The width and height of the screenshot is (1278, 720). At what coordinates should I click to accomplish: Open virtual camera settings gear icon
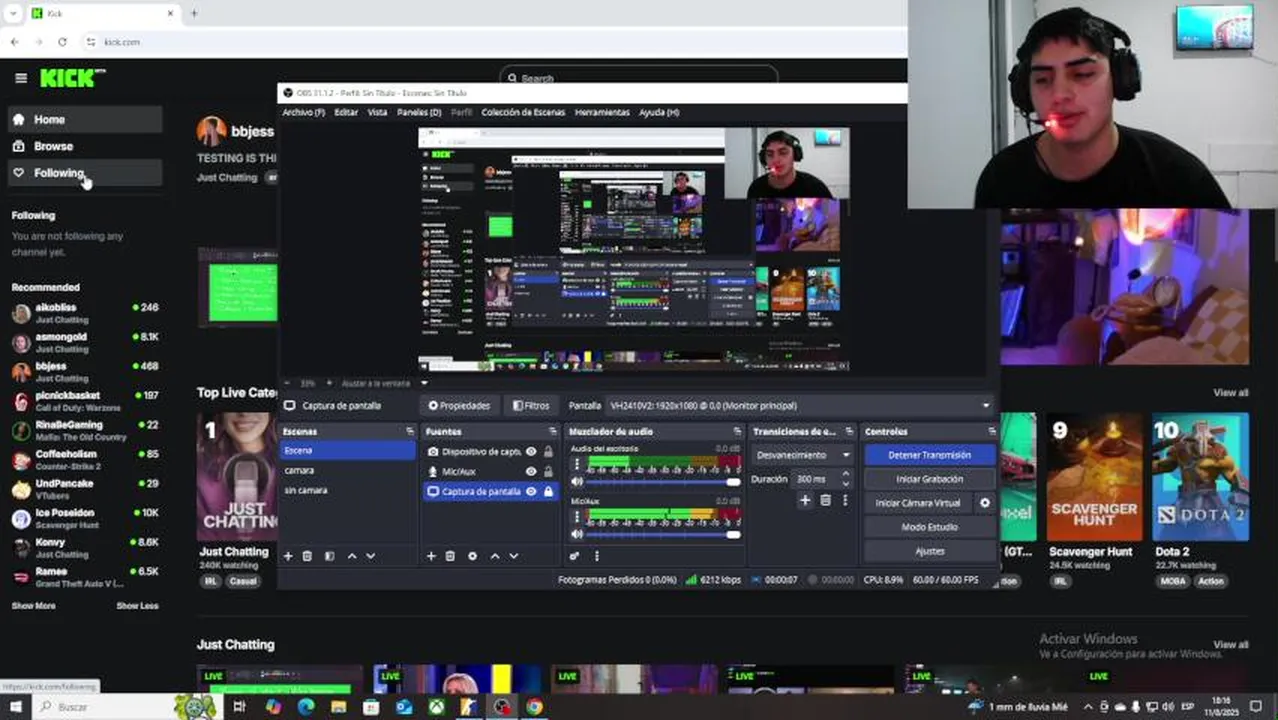(x=985, y=503)
